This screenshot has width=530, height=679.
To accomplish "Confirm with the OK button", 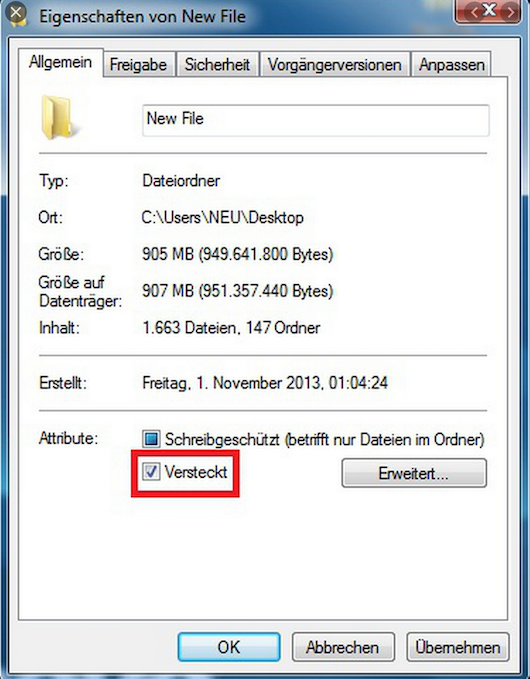I will [229, 647].
